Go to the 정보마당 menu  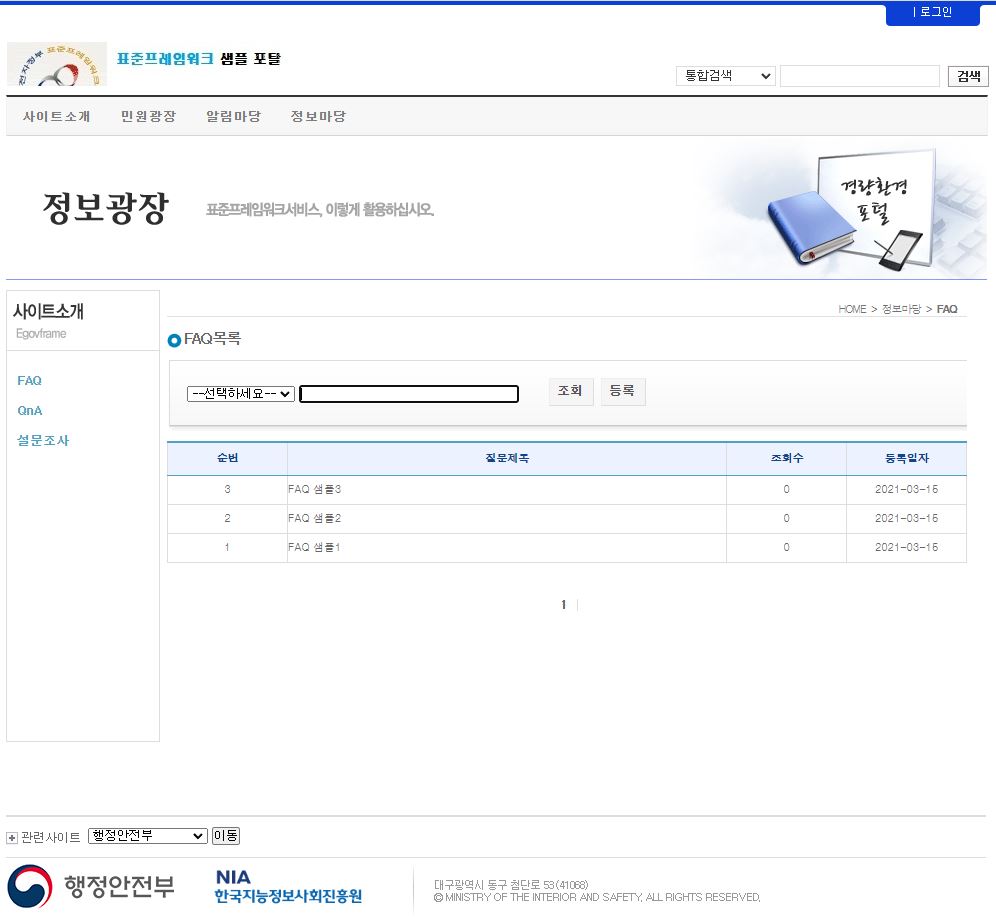click(318, 116)
